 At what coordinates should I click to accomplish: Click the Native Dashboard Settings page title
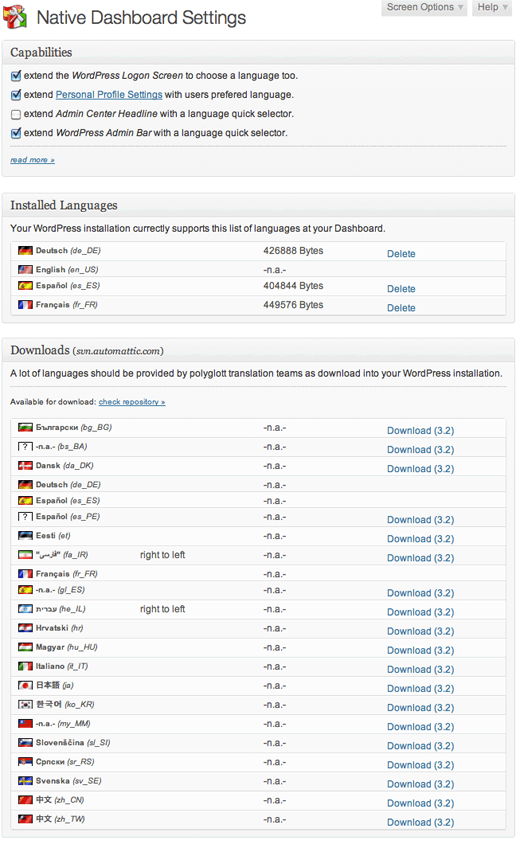click(141, 18)
